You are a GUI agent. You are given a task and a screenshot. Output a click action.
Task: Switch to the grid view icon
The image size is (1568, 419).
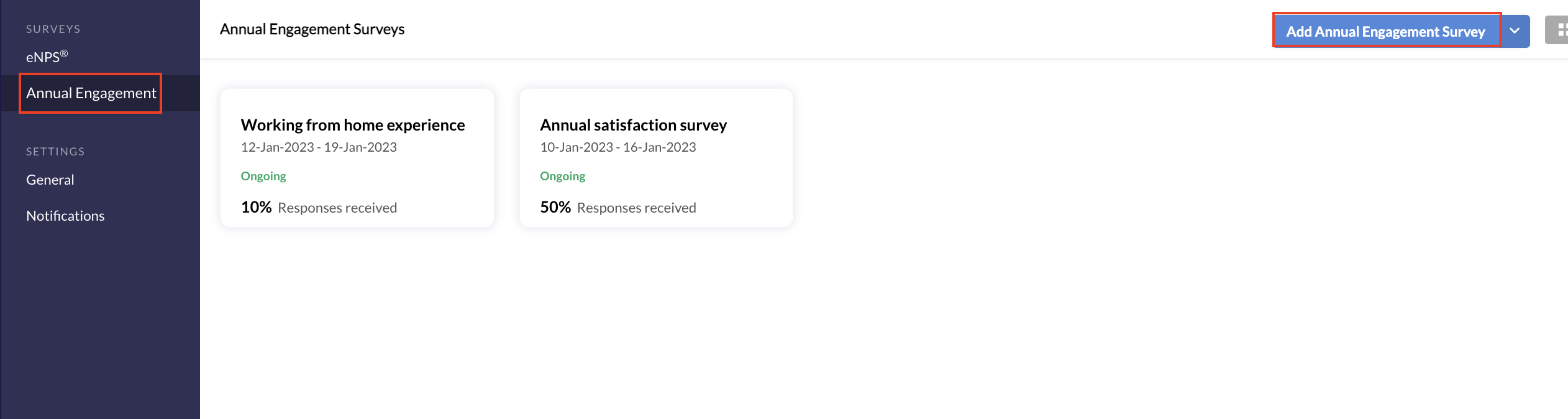[1557, 30]
